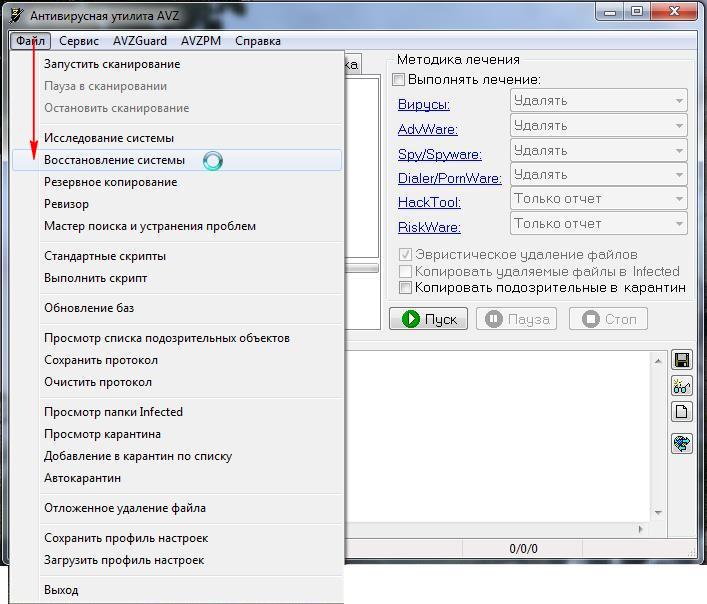
Task: Open the AVZGuard menu
Action: point(140,41)
